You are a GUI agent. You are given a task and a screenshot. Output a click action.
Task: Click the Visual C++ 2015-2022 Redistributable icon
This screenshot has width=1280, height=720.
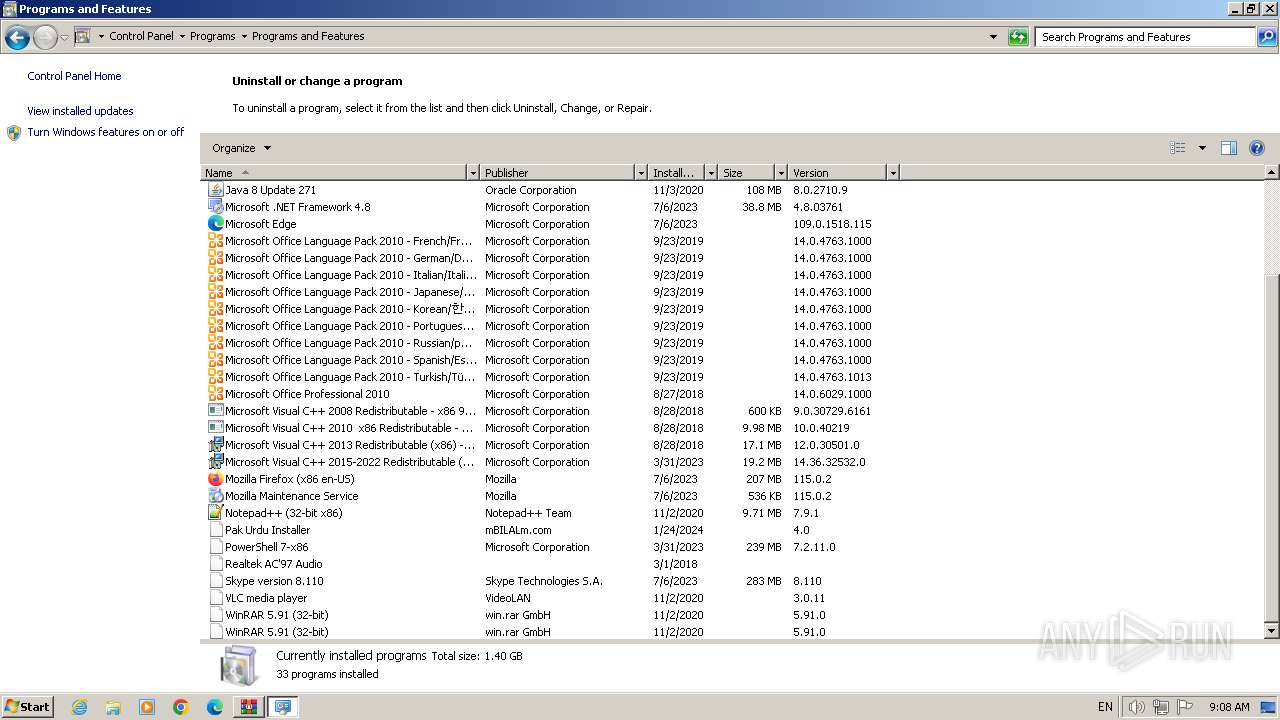point(215,462)
